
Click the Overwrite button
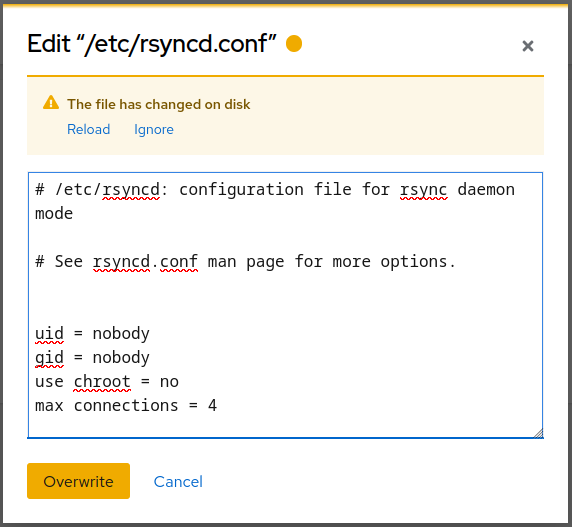[x=78, y=481]
